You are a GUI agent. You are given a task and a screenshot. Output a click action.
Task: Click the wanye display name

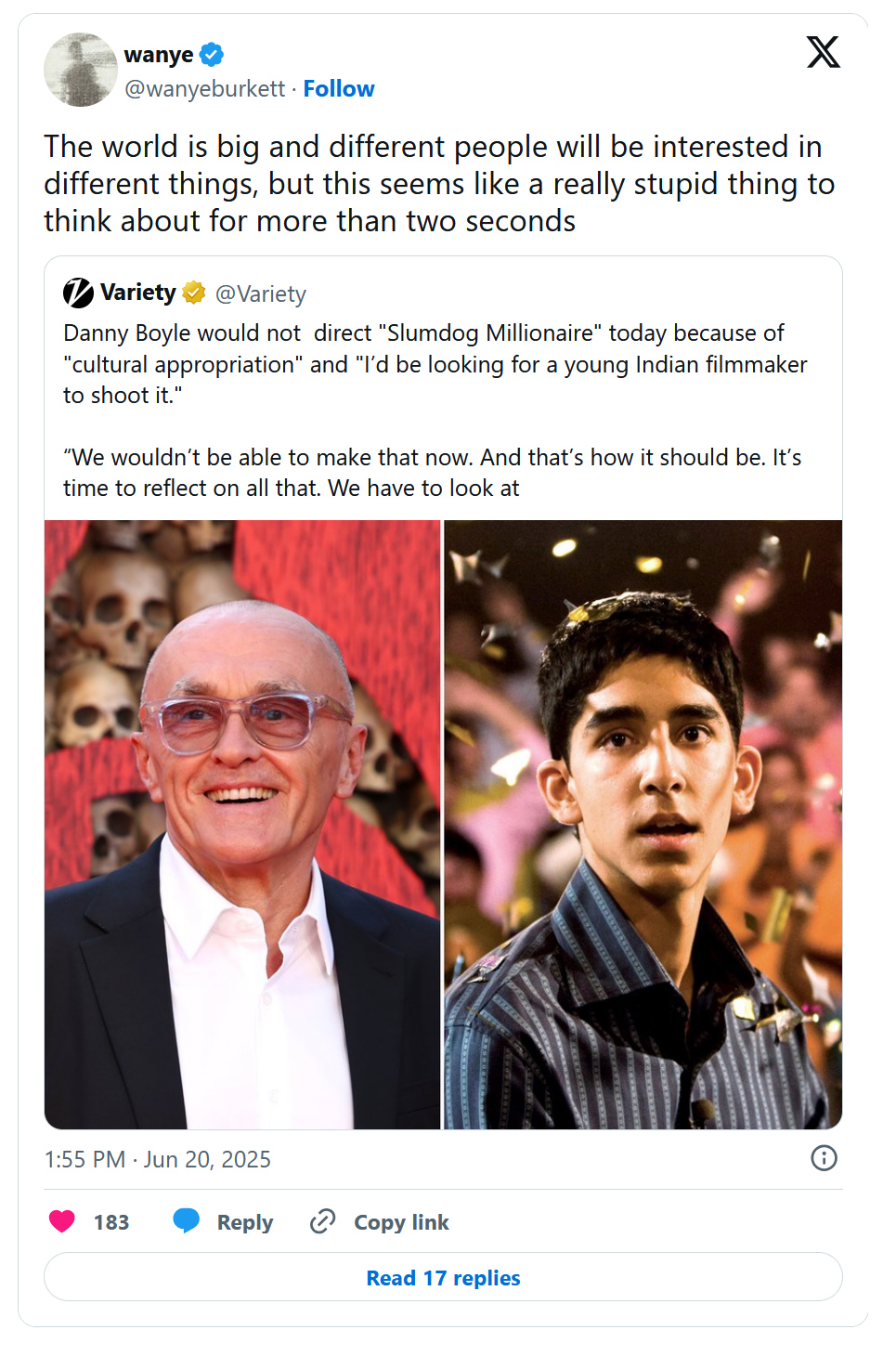pyautogui.click(x=159, y=55)
